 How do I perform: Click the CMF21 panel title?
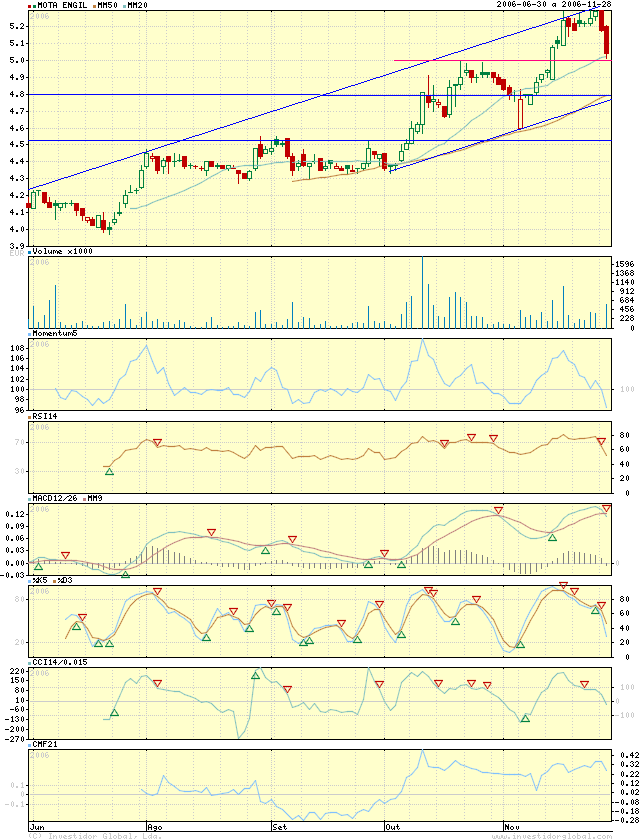[x=45, y=745]
